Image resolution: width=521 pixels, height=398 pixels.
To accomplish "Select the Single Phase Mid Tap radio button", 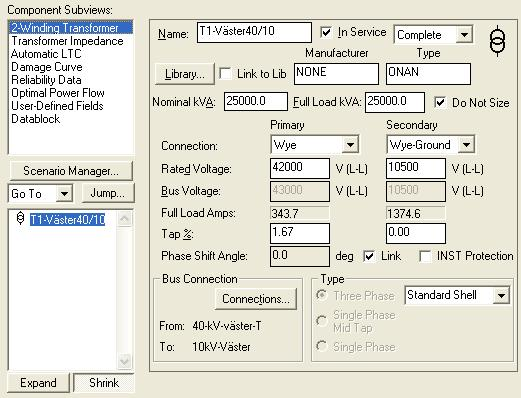I will click(322, 321).
